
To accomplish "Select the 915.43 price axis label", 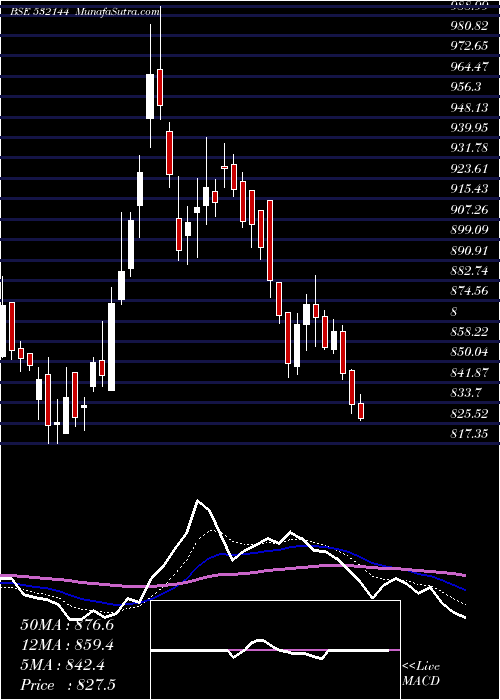I will coord(469,189).
